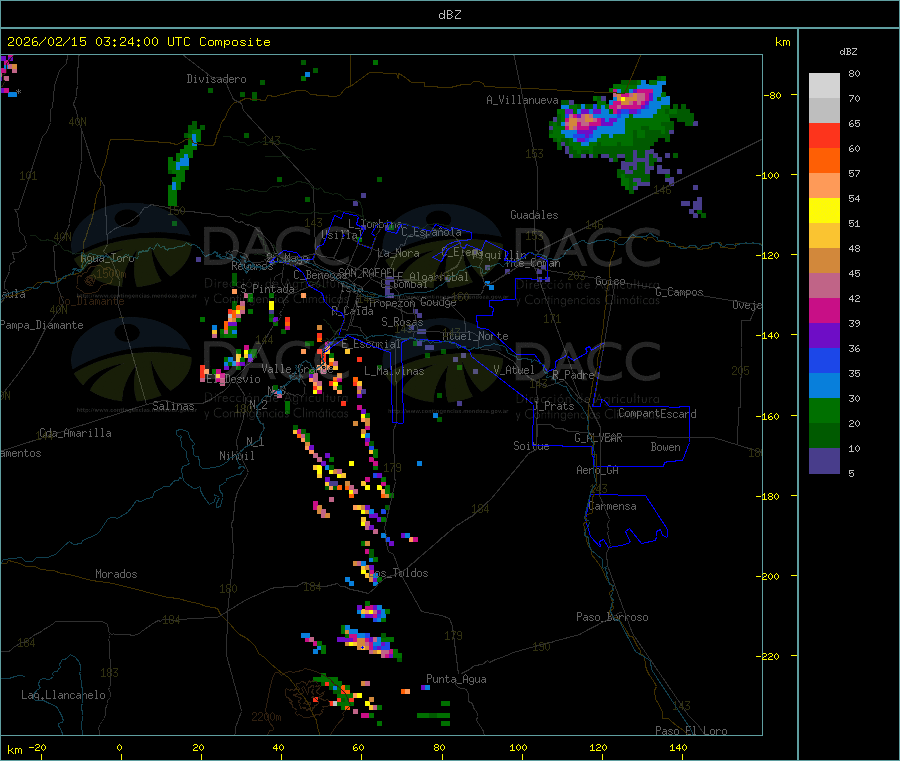The height and width of the screenshot is (761, 900).
Task: Click the CompantEscard location label
Action: [657, 414]
